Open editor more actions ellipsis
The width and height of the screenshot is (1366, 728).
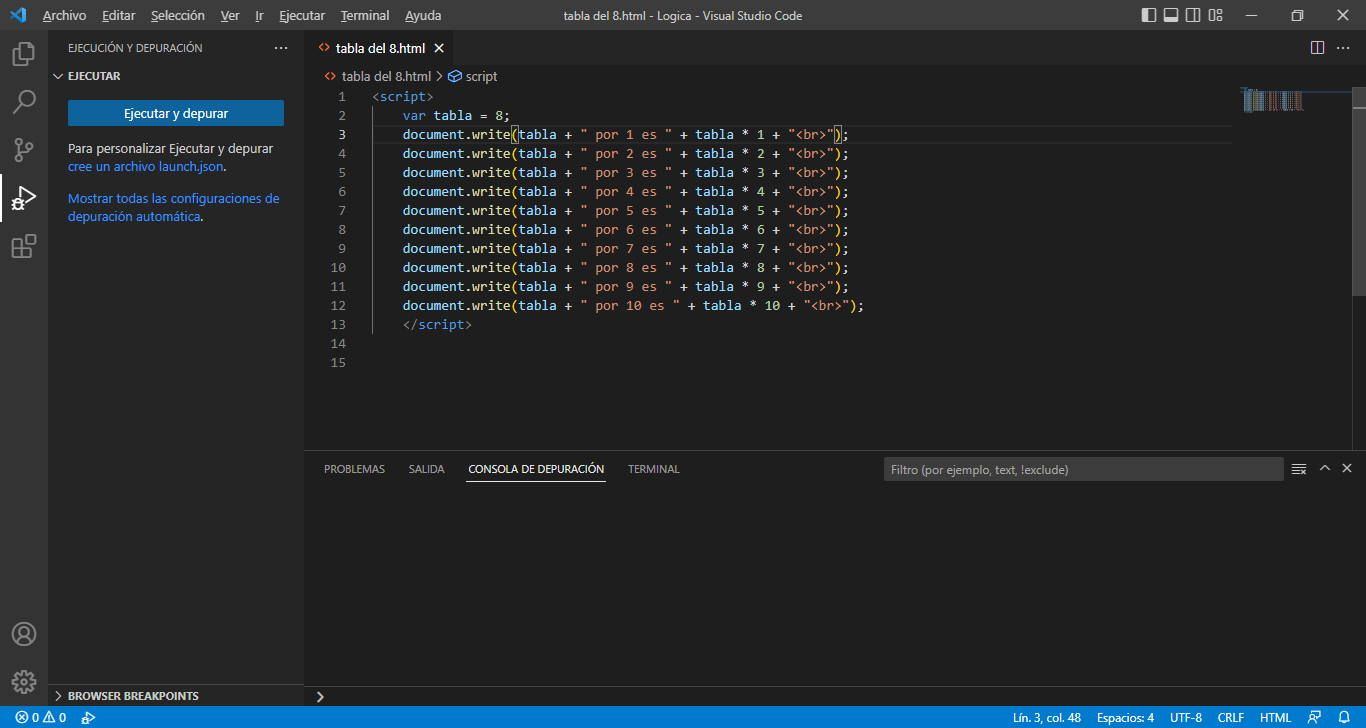coord(1343,48)
